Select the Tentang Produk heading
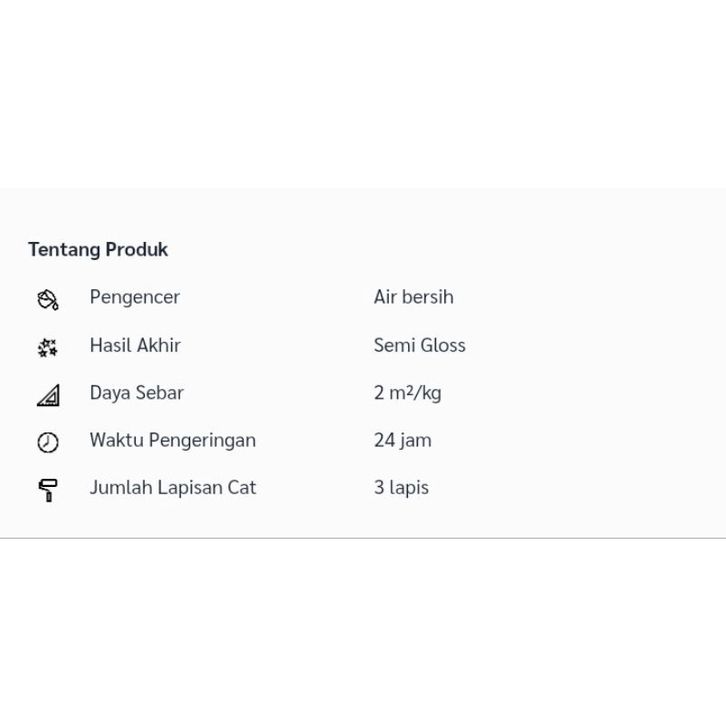Screen dimensions: 726x726 pyautogui.click(x=98, y=250)
